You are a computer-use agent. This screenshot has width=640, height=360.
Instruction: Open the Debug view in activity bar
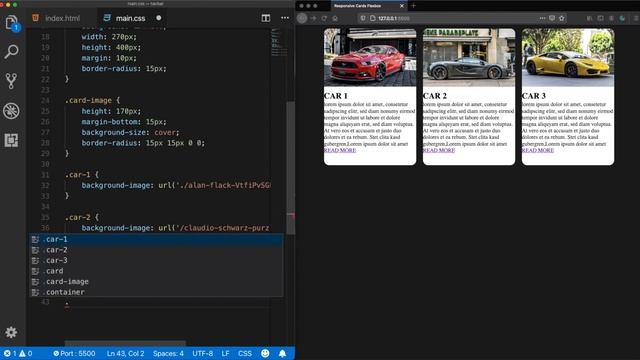(11, 111)
